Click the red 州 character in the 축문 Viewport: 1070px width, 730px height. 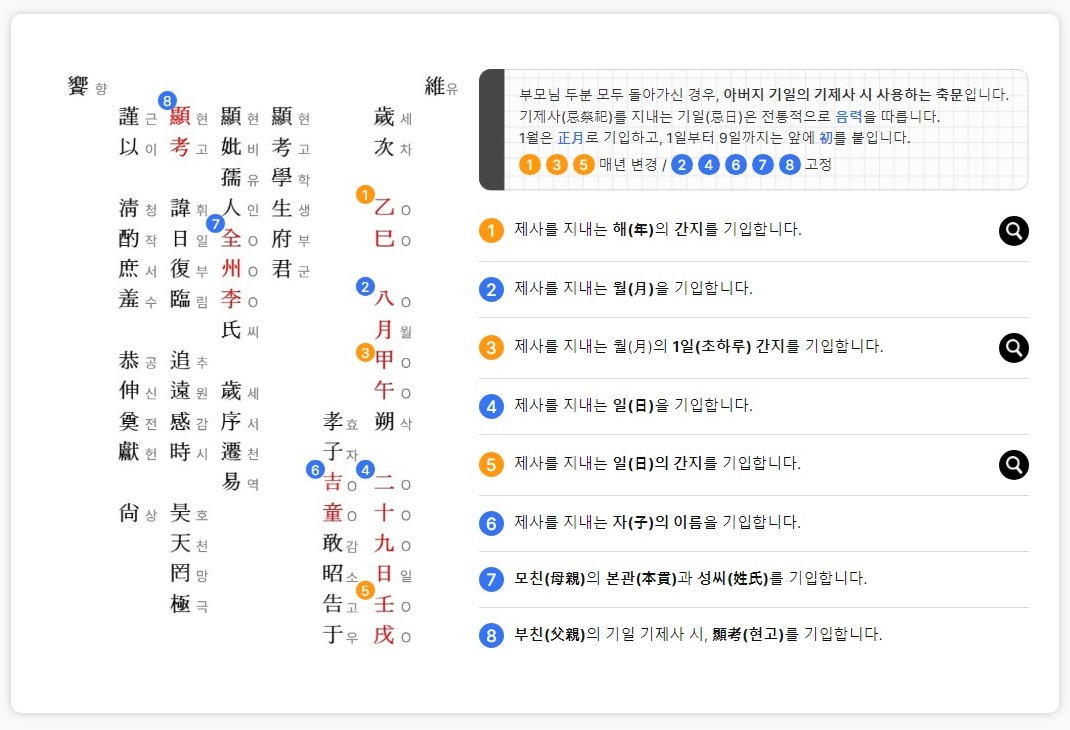click(x=231, y=269)
